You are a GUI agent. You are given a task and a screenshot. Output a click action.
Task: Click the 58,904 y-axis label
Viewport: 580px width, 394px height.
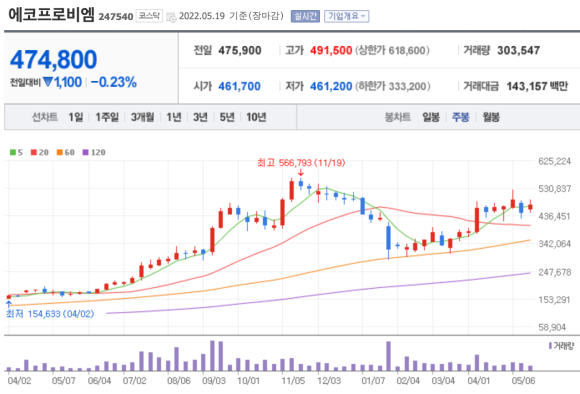[x=552, y=327]
